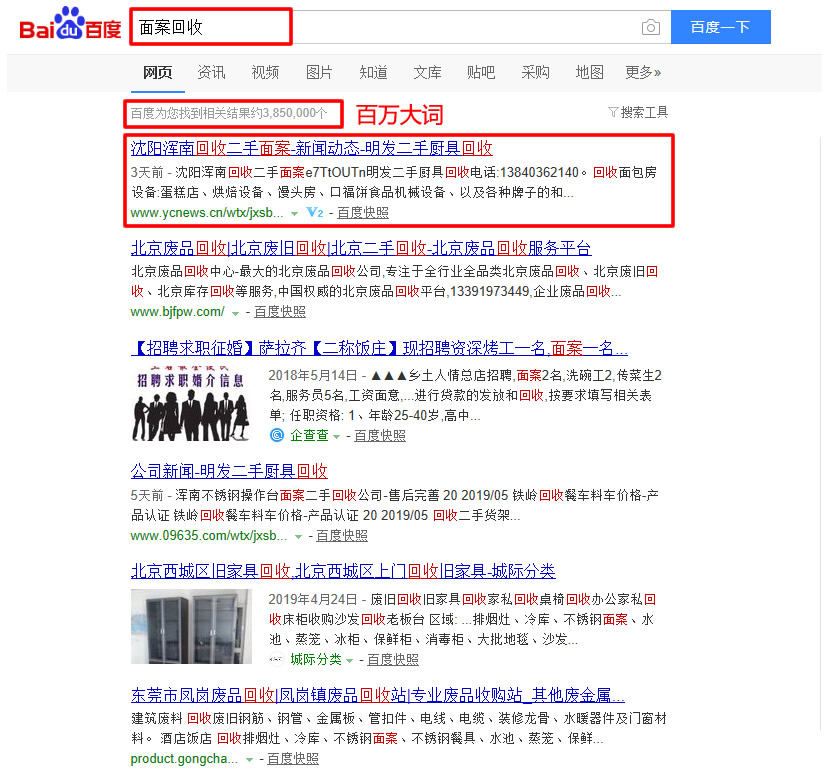
Task: Select the 网页 tab
Action: click(x=158, y=72)
